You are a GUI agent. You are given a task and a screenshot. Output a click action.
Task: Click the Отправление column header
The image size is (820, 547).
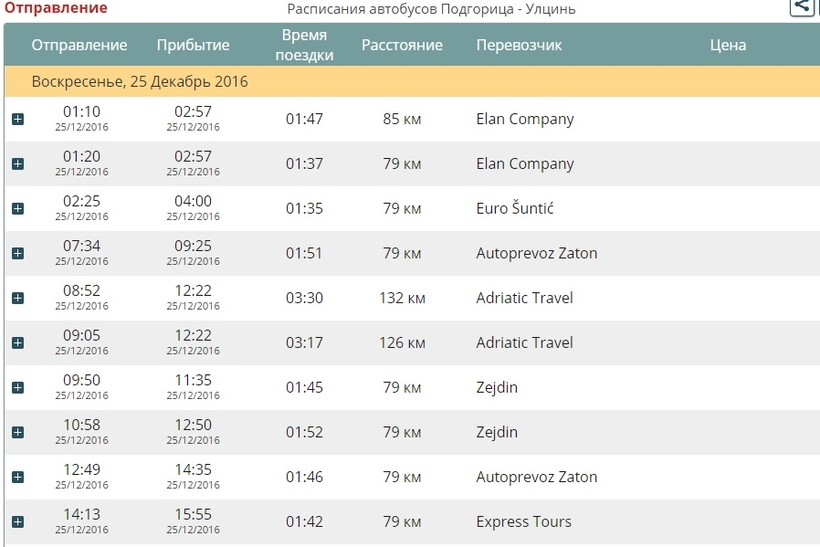(79, 45)
